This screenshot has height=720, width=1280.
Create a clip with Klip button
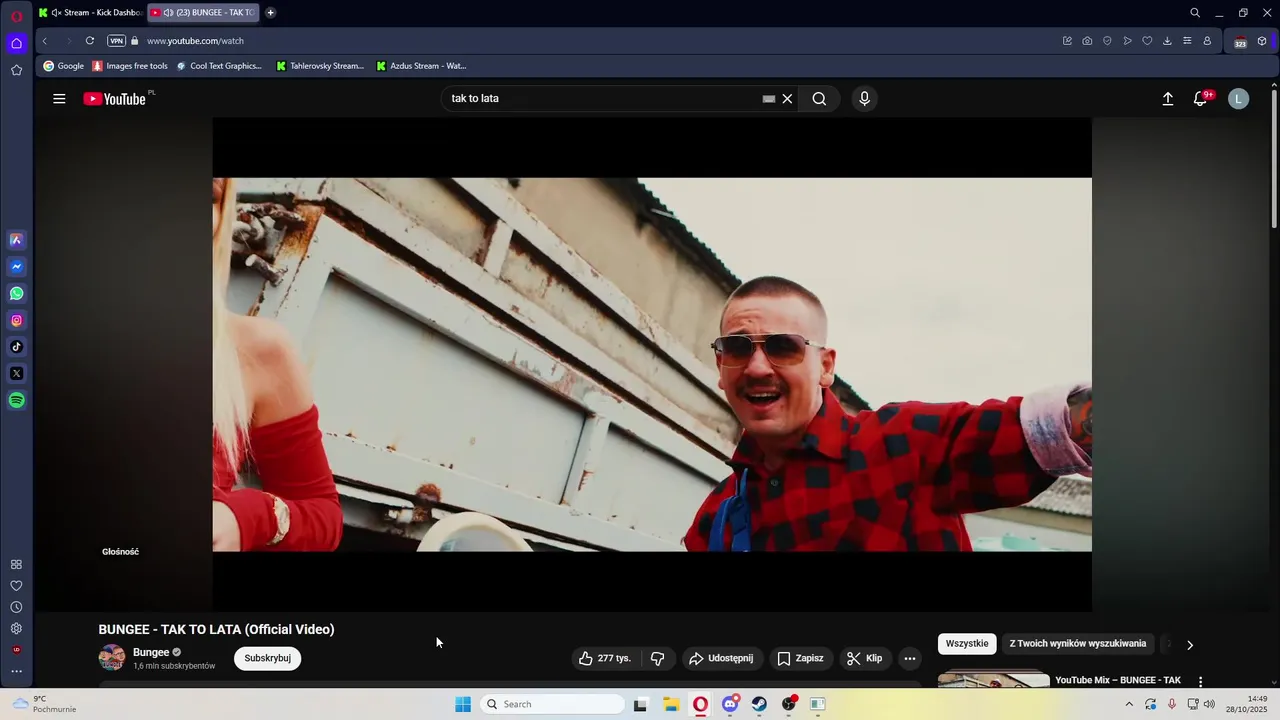click(x=865, y=658)
